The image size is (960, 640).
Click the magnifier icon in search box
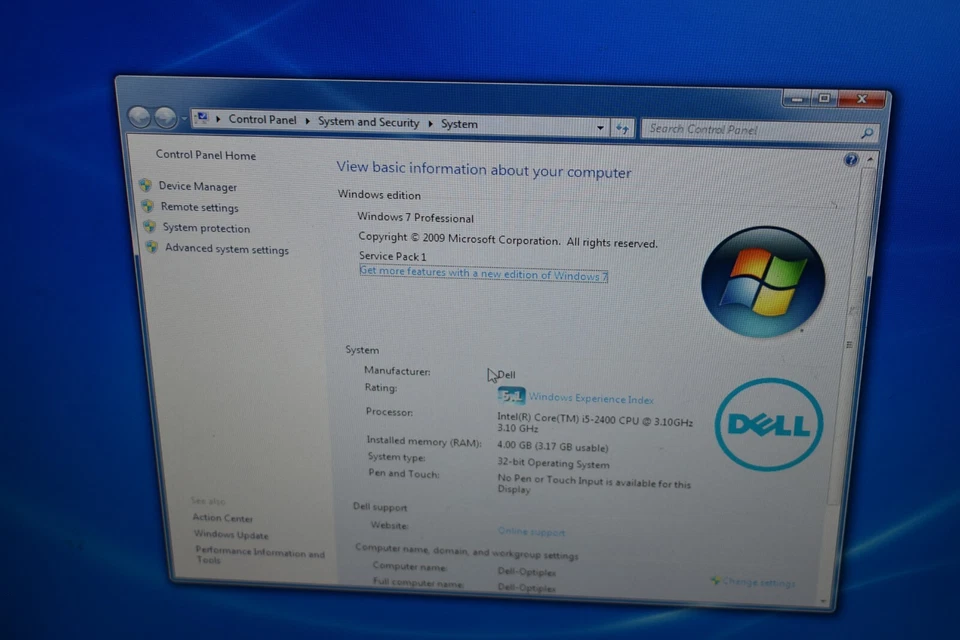click(866, 132)
